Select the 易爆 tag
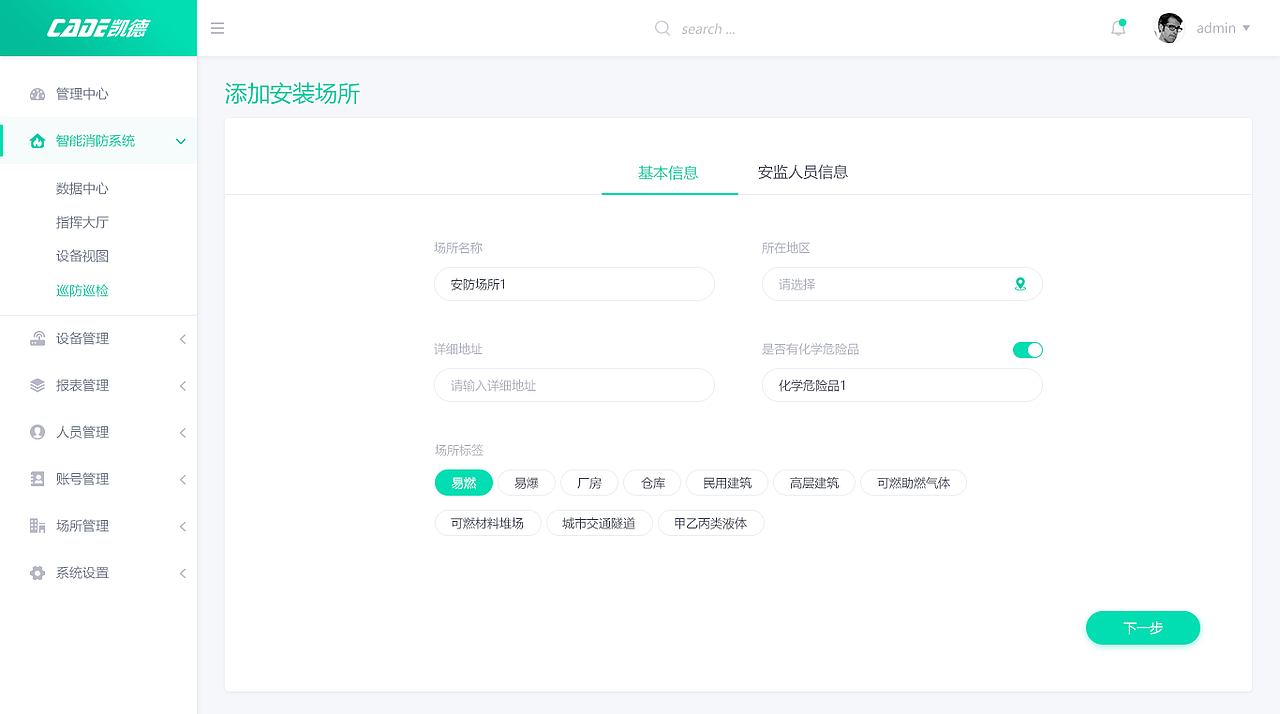 point(526,483)
